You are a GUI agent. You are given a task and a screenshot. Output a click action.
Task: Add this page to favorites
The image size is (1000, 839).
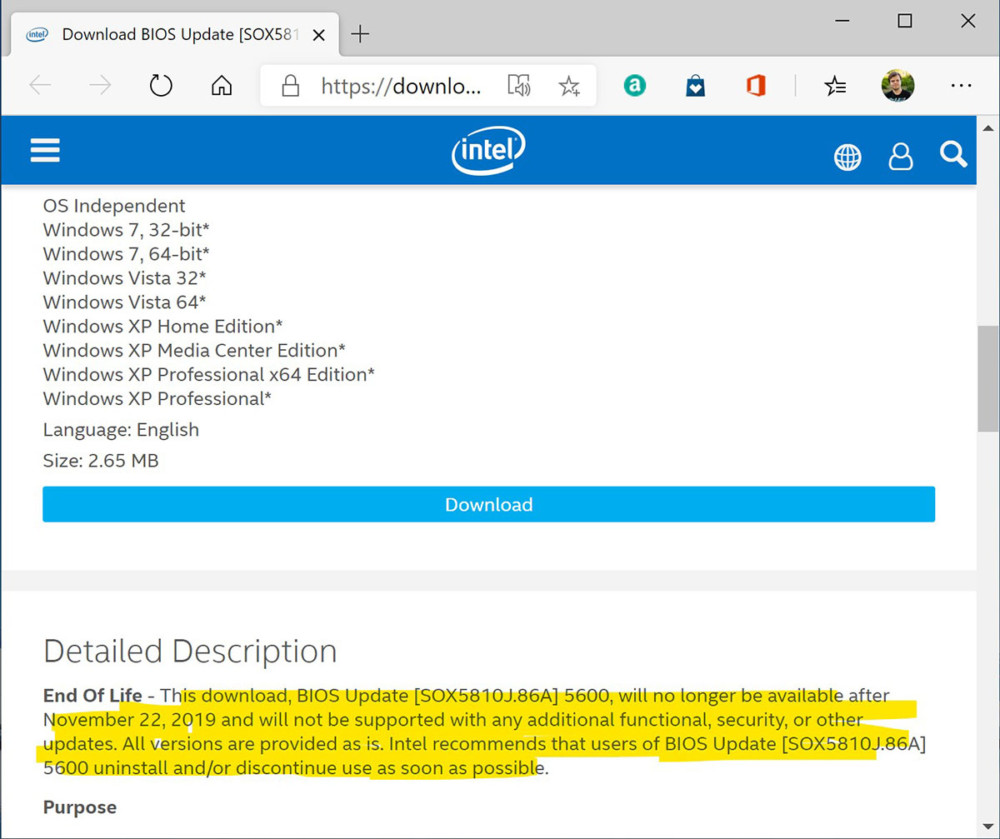click(x=569, y=85)
